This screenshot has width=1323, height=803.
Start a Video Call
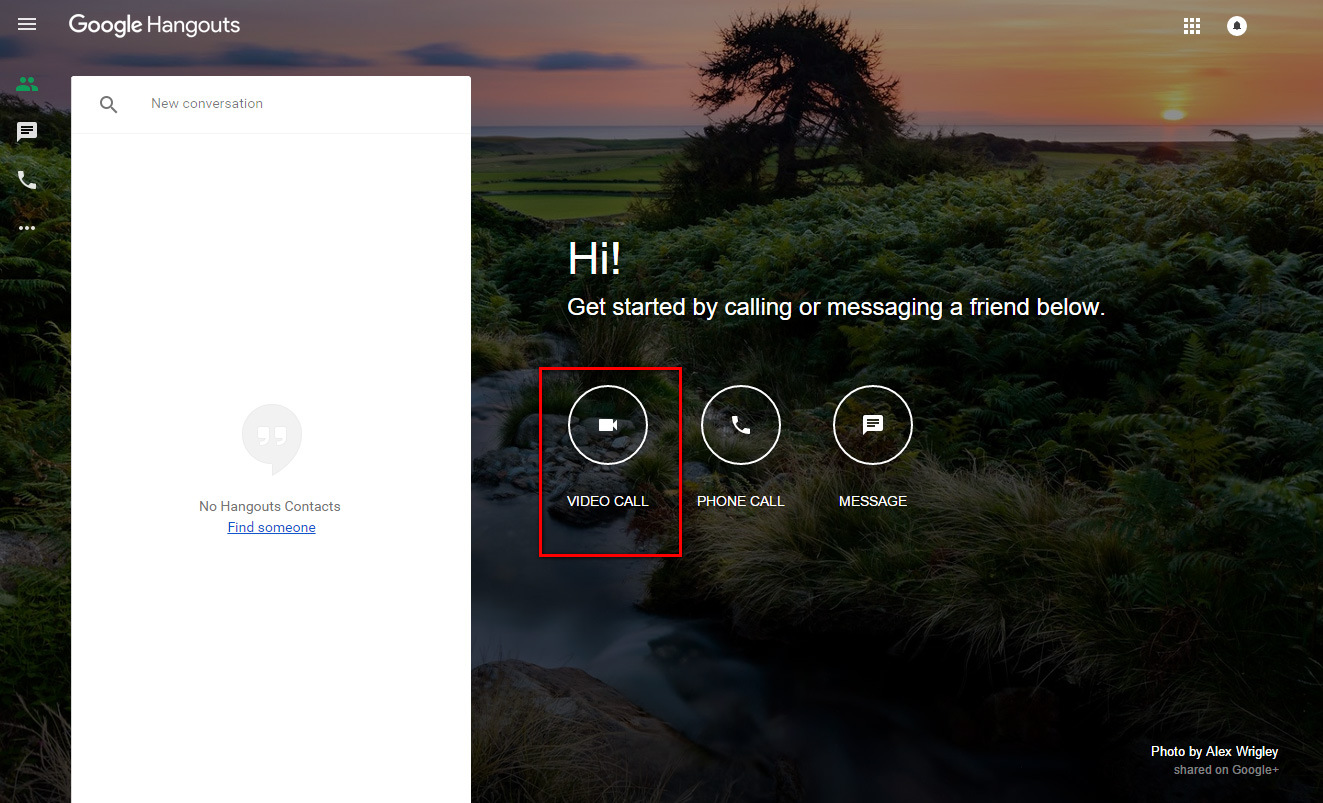point(608,424)
